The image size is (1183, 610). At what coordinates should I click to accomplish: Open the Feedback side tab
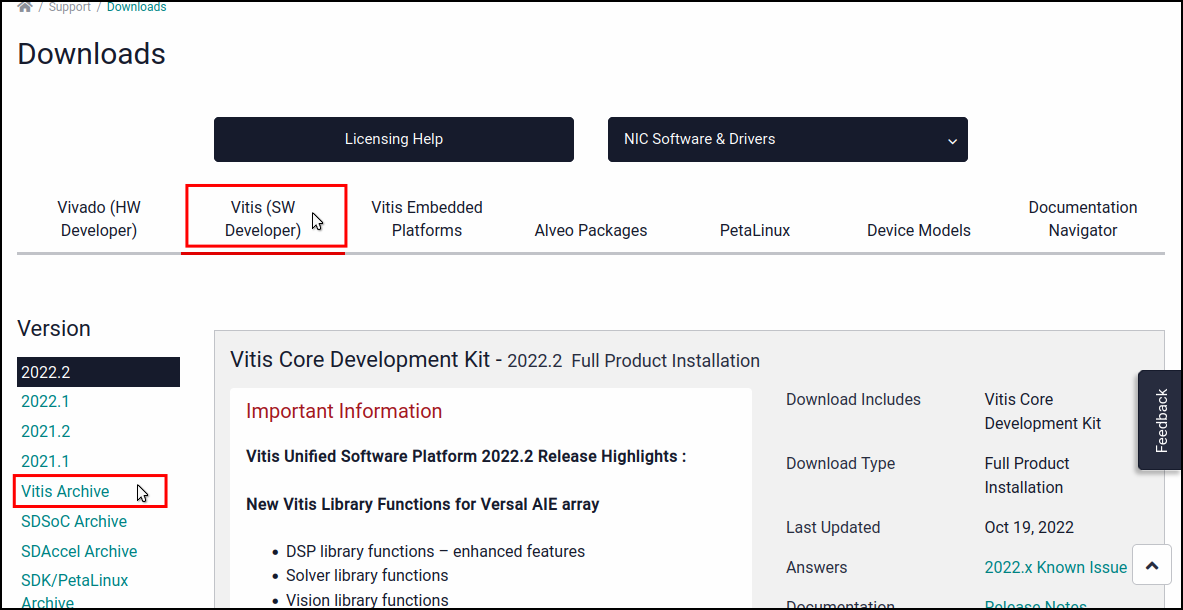click(x=1160, y=420)
